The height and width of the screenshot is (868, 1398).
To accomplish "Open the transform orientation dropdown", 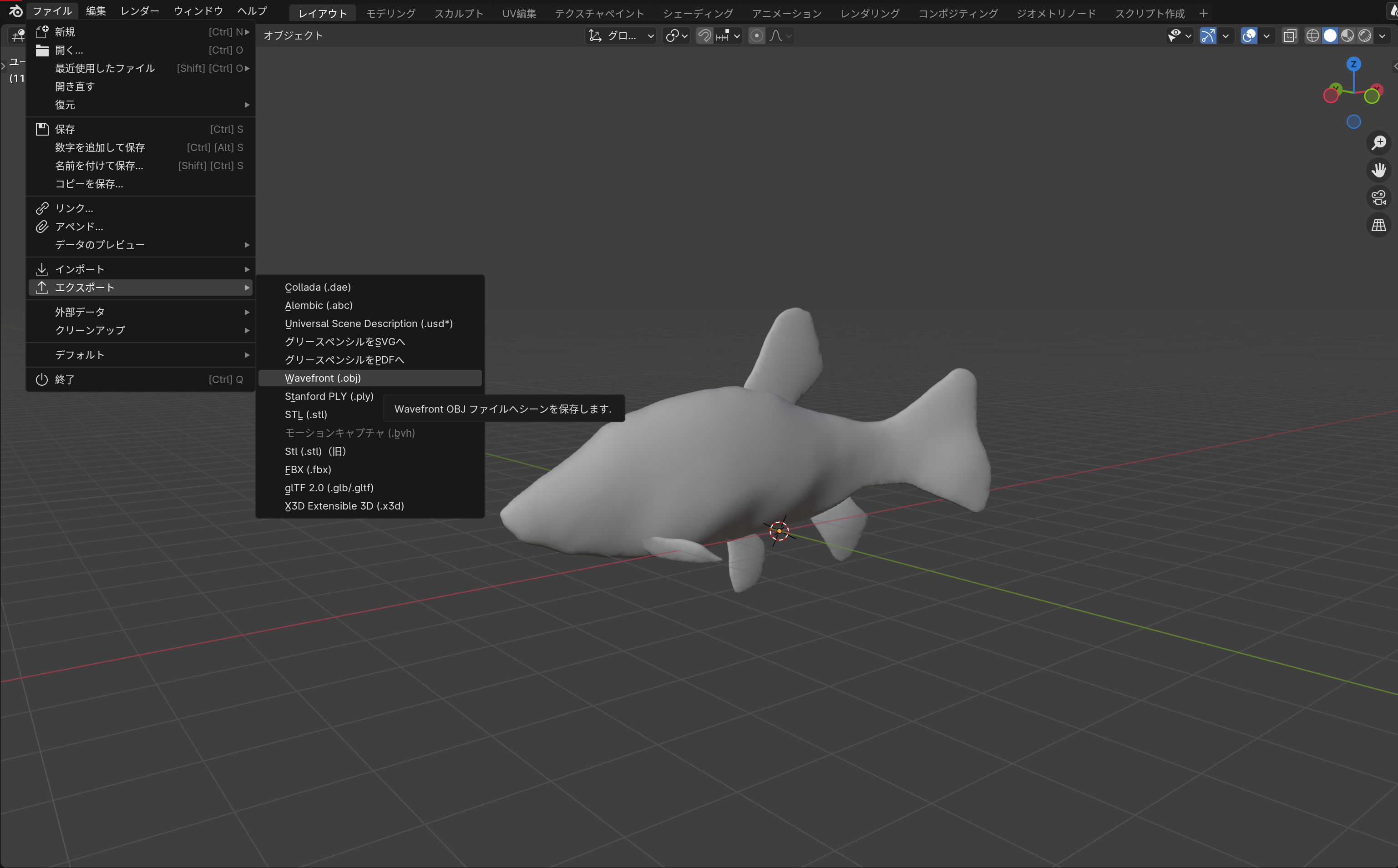I will click(621, 35).
